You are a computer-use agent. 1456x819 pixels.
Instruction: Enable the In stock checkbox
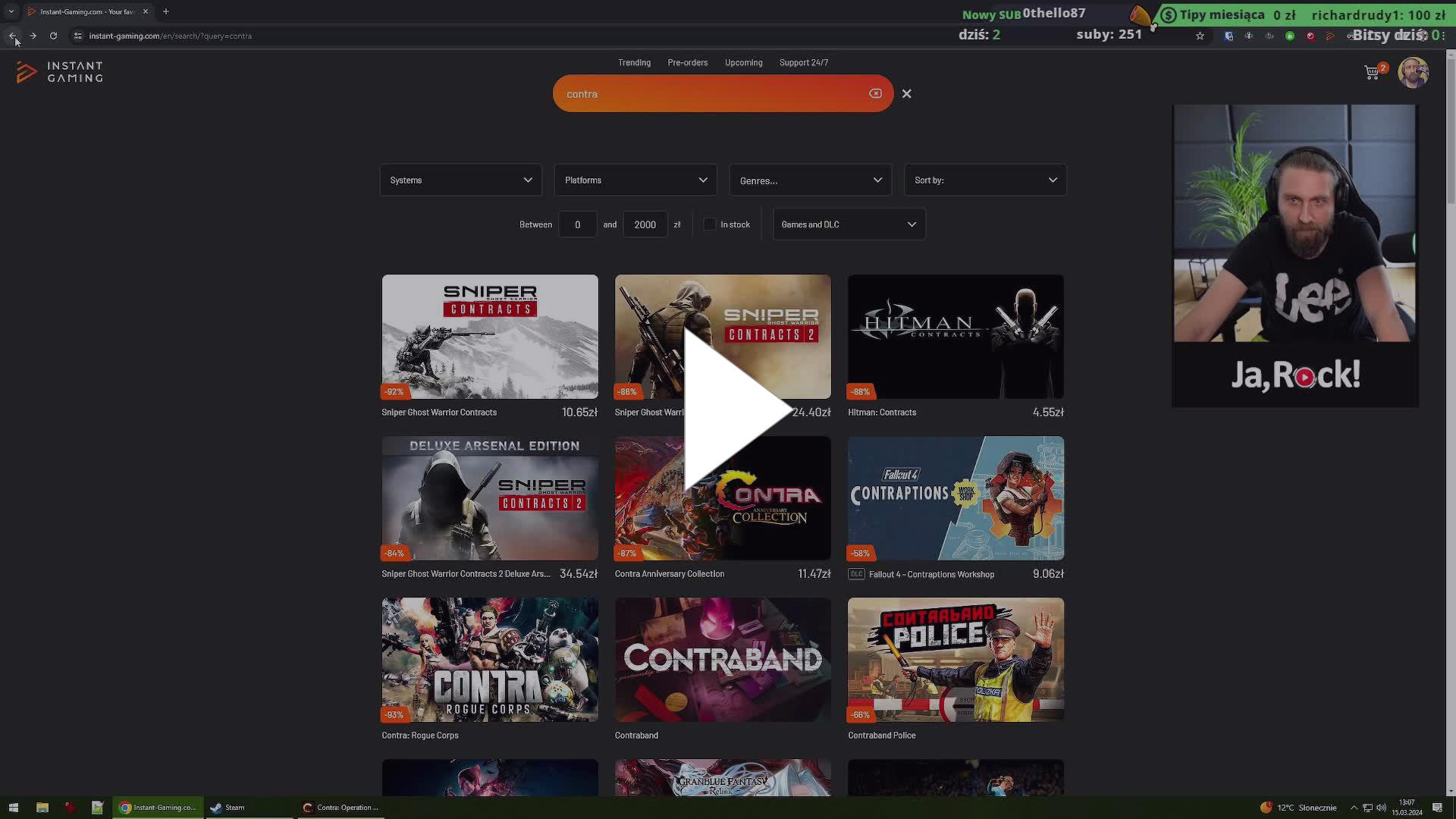coord(710,224)
